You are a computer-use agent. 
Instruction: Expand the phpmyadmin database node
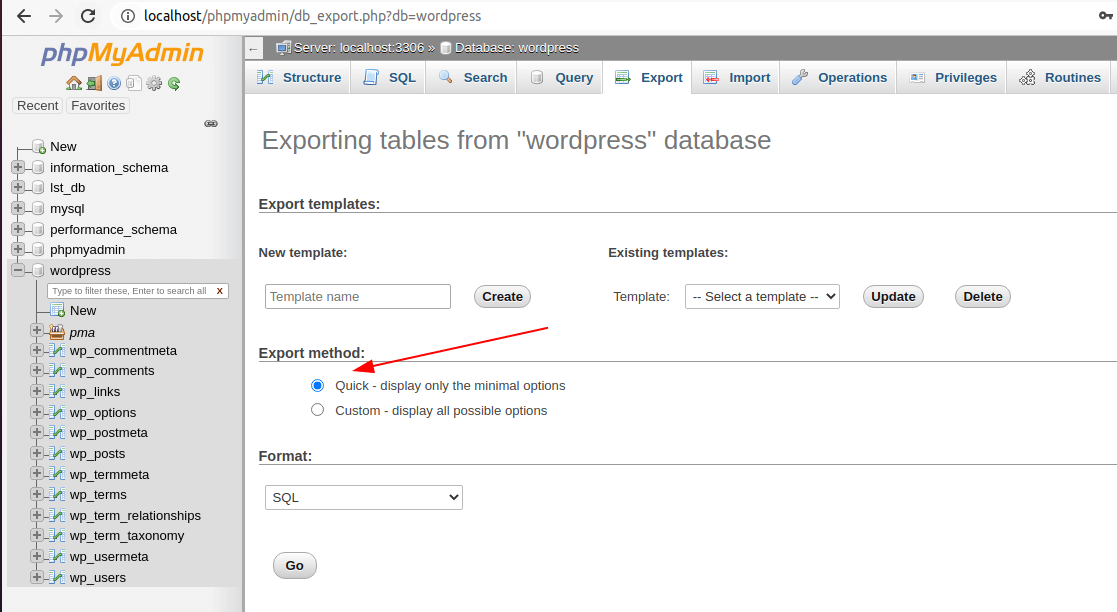pyautogui.click(x=18, y=249)
